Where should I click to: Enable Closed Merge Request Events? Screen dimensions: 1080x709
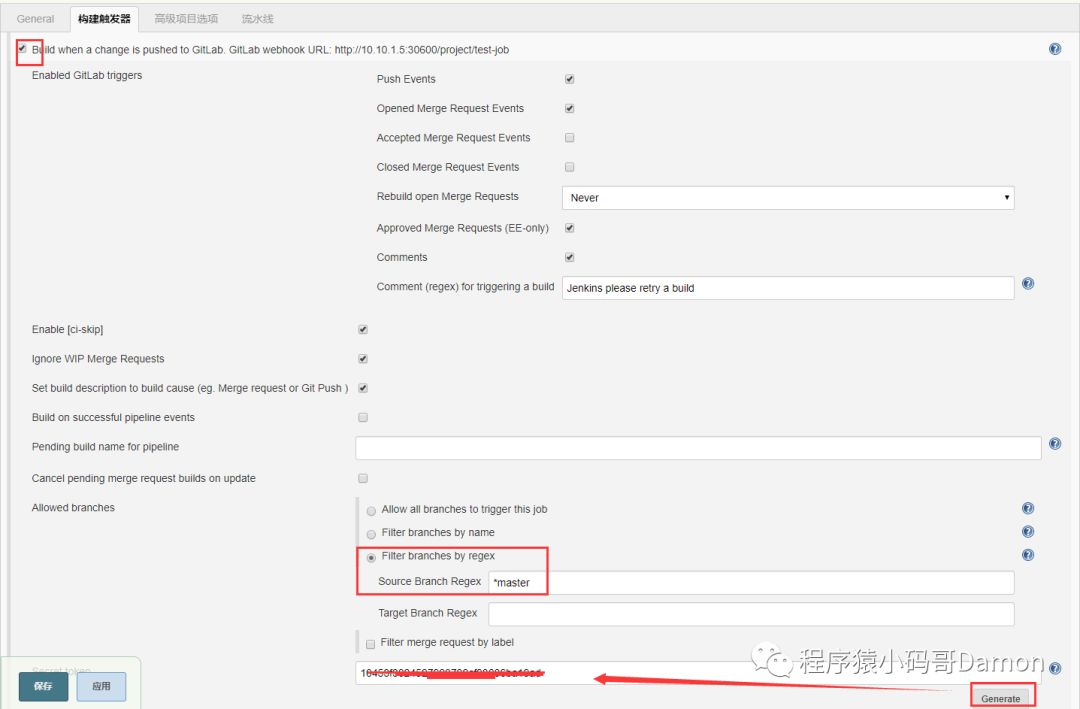570,167
